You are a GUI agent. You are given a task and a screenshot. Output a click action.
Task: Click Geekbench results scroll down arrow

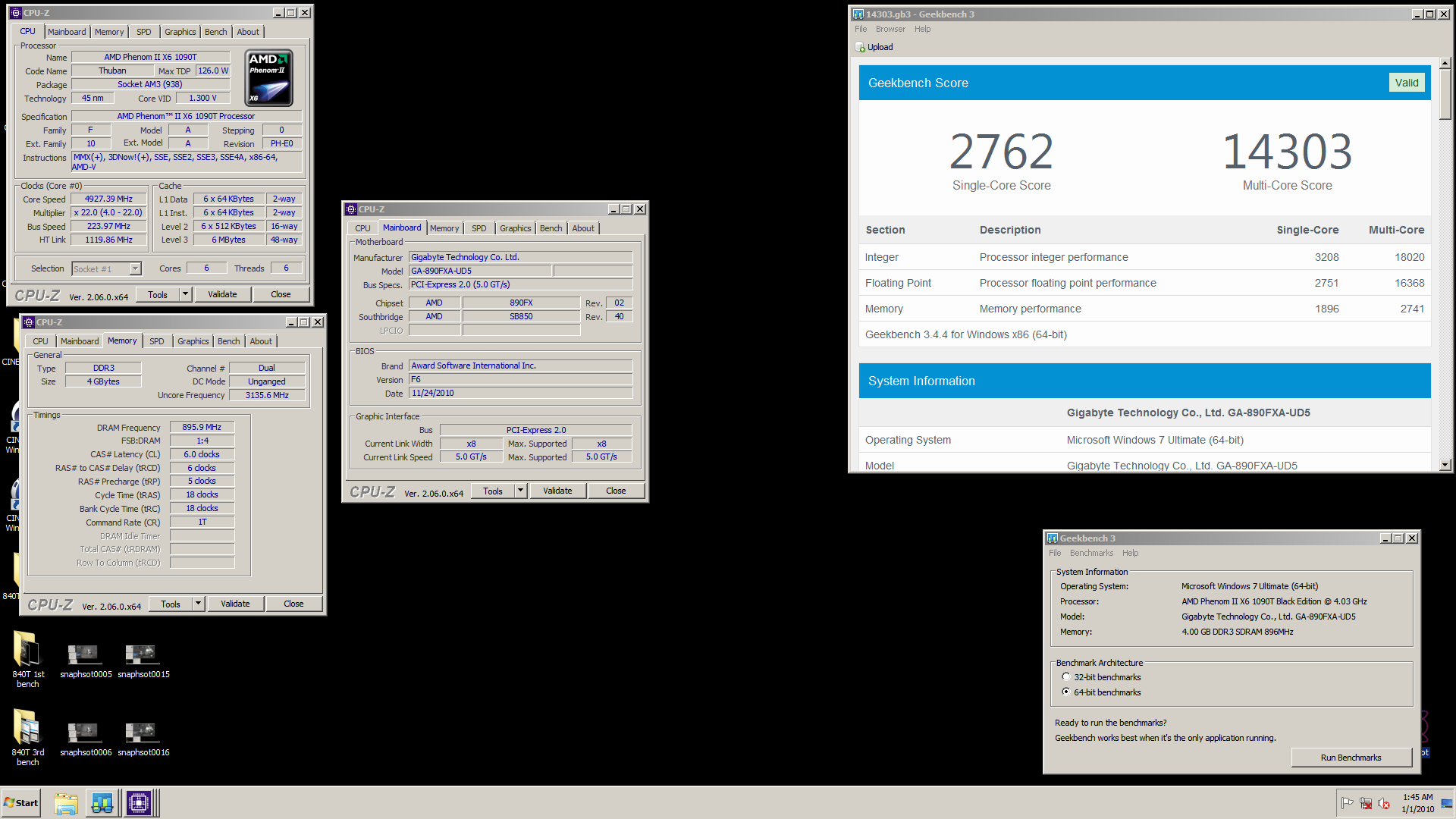[x=1445, y=465]
